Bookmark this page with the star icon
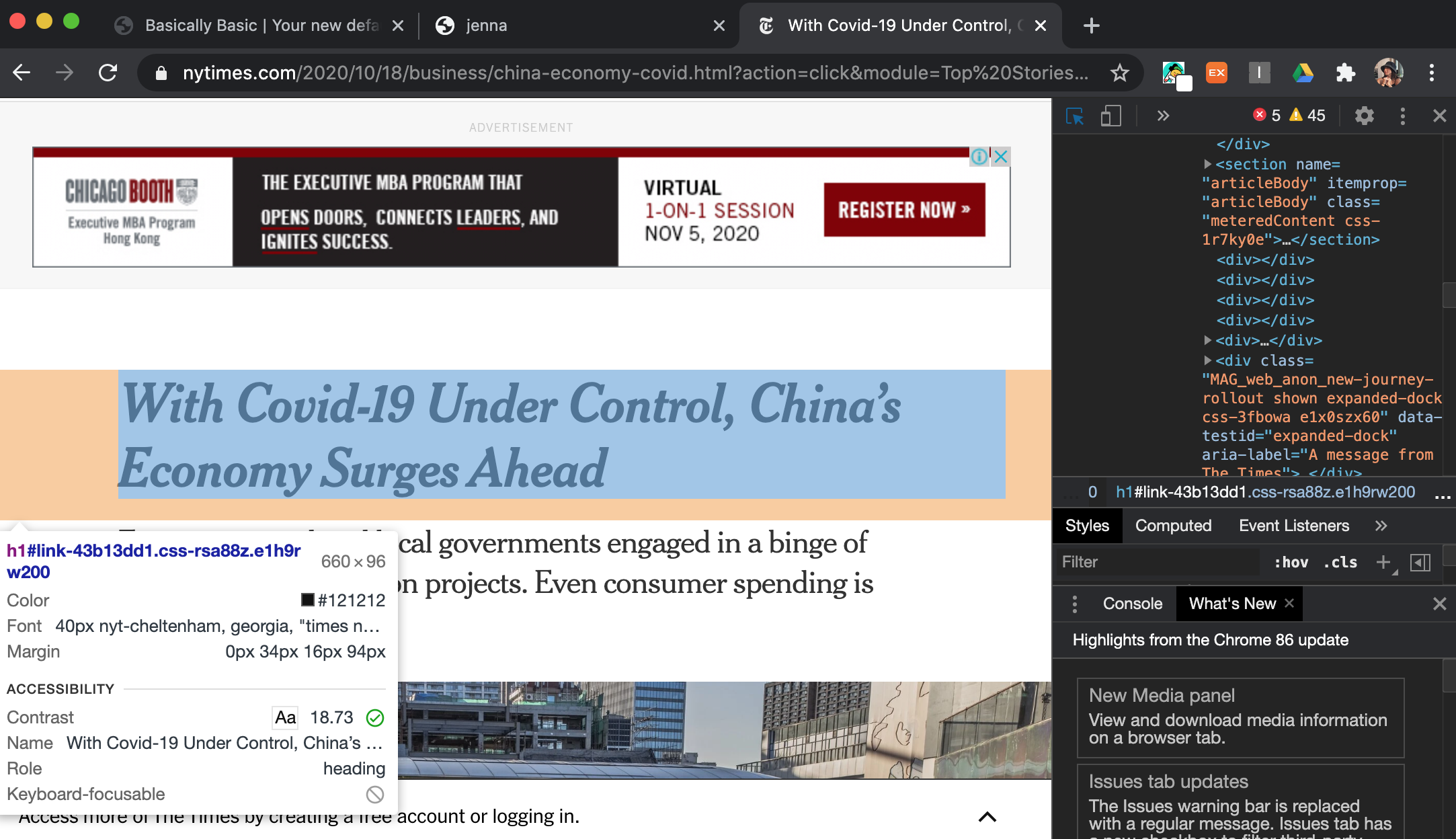Image resolution: width=1456 pixels, height=839 pixels. 1119,73
